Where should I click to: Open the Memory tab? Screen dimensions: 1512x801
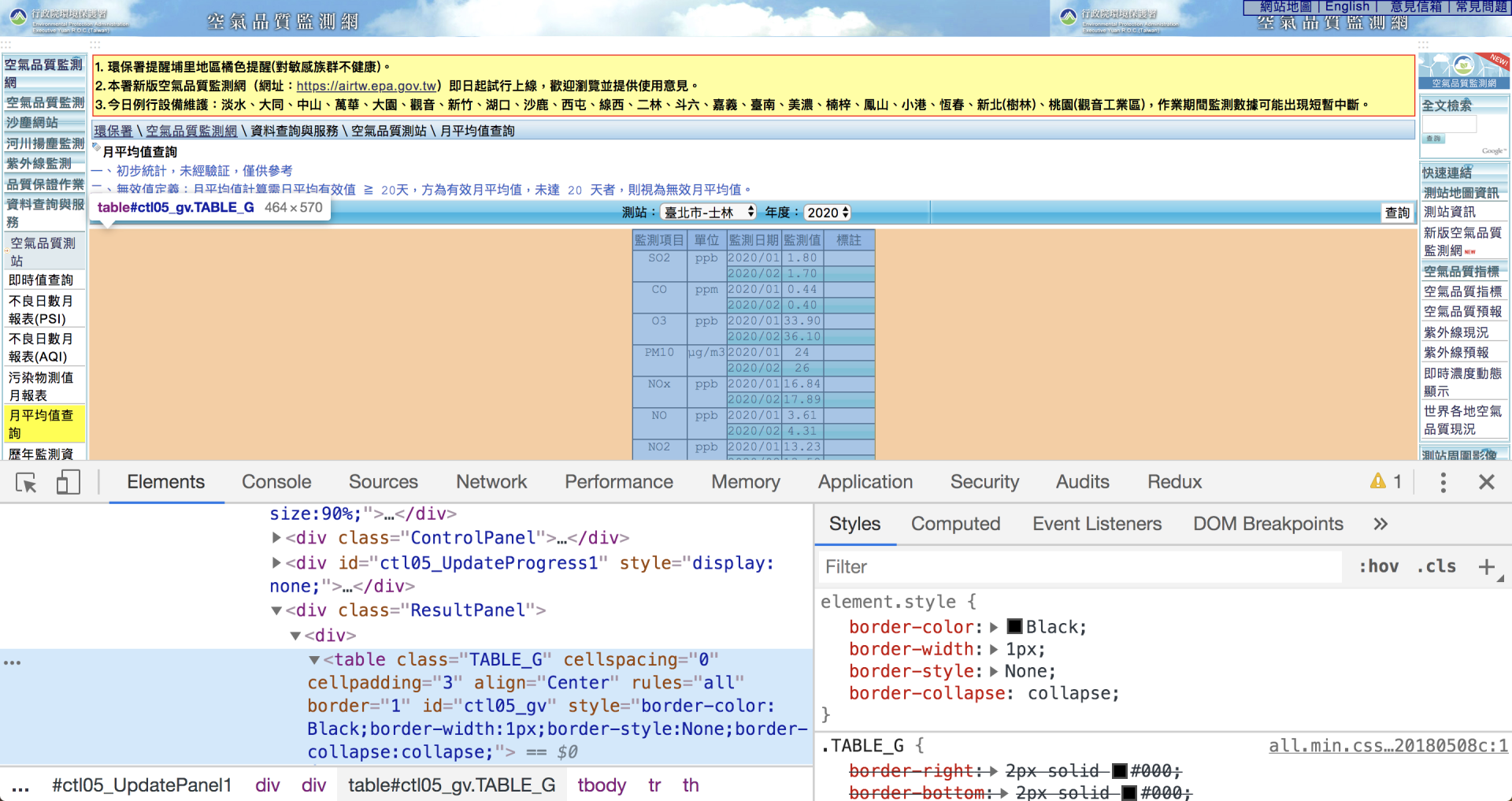click(746, 482)
